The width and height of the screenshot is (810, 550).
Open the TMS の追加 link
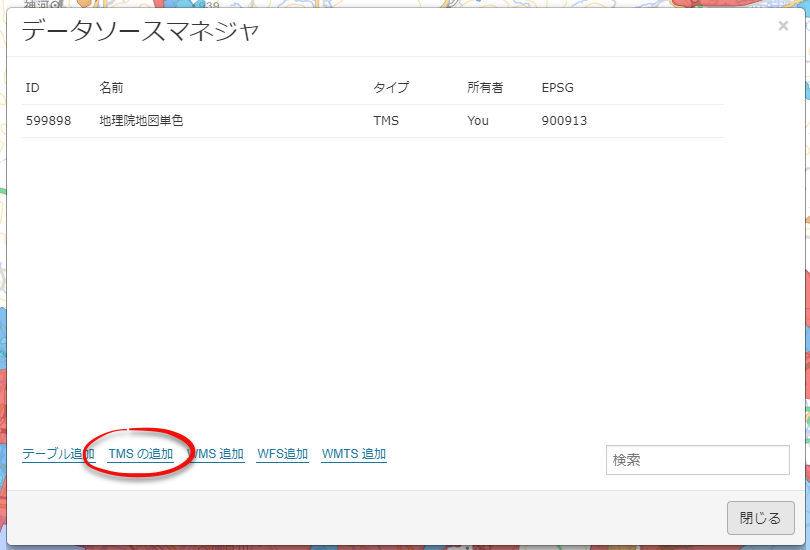[141, 454]
